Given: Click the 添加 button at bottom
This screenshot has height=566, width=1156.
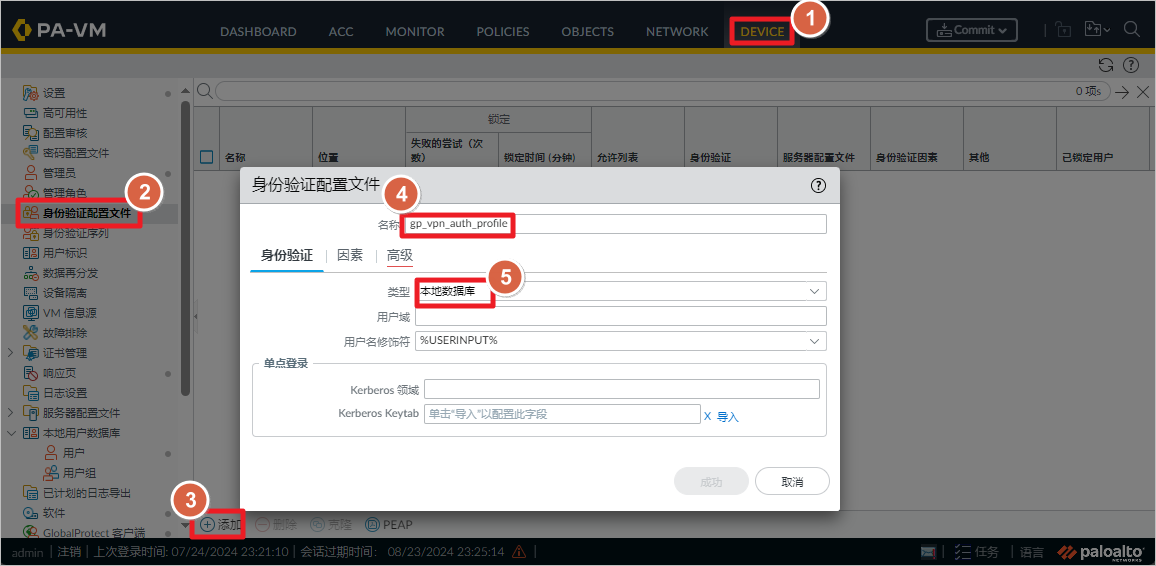Looking at the screenshot, I should click(x=221, y=525).
